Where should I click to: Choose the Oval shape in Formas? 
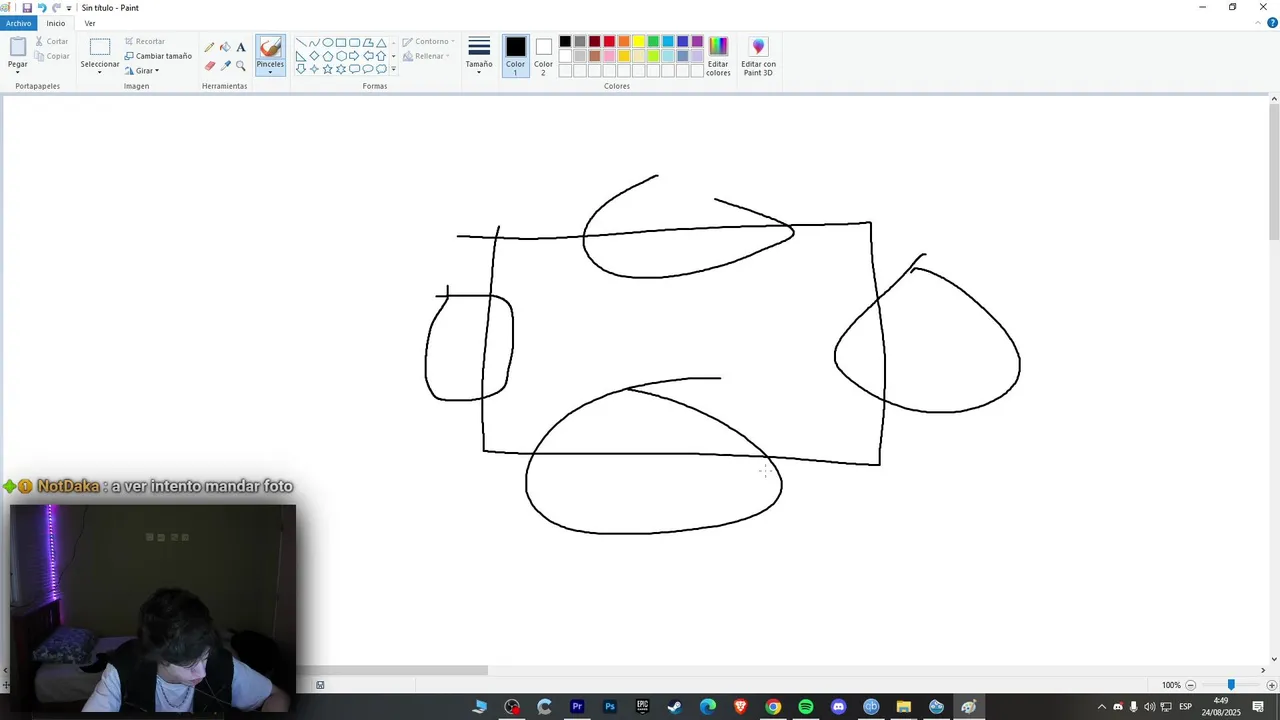click(328, 43)
